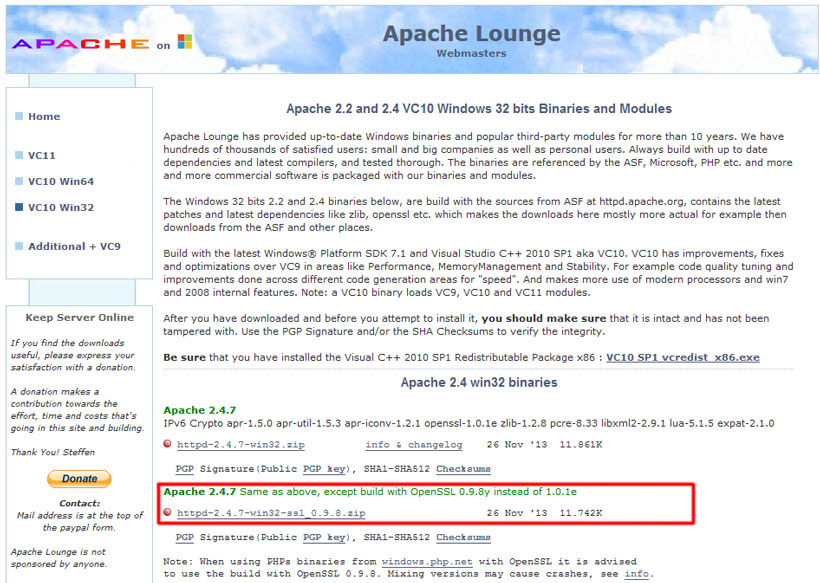Click the Webmasters subtitle in header
This screenshot has height=583, width=820.
click(x=471, y=53)
